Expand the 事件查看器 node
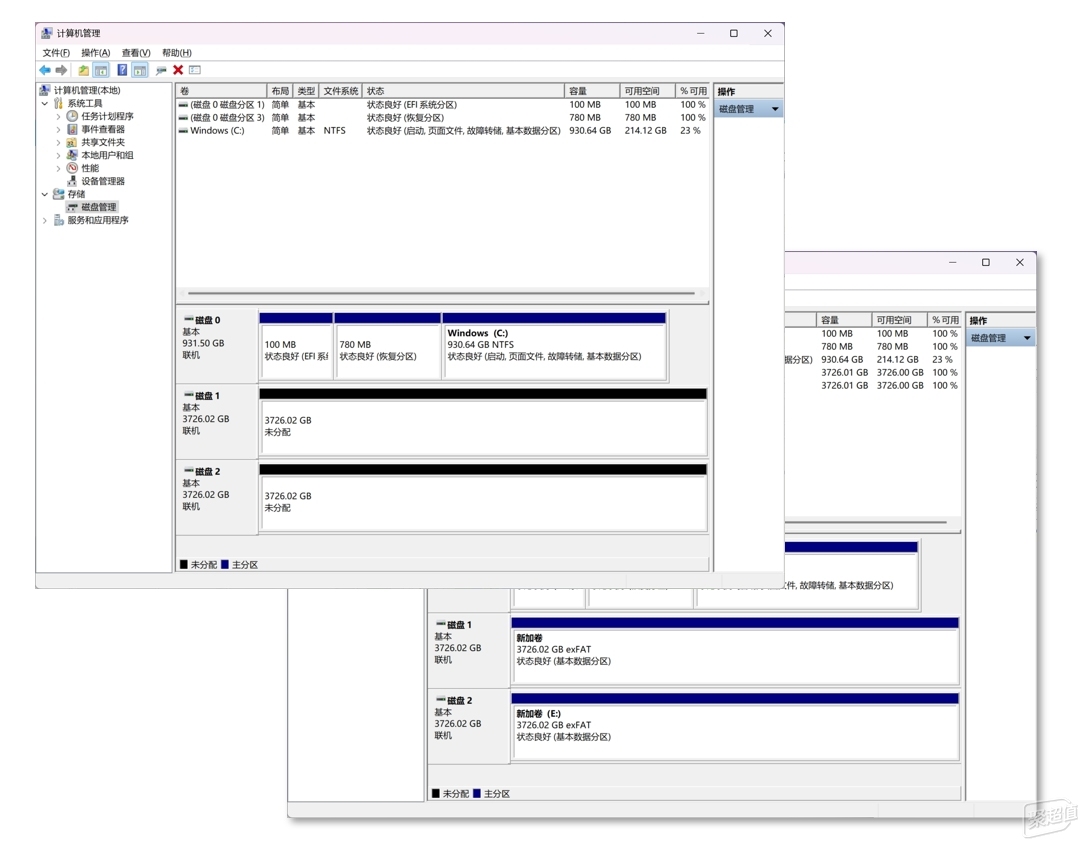1089x849 pixels. [x=58, y=129]
